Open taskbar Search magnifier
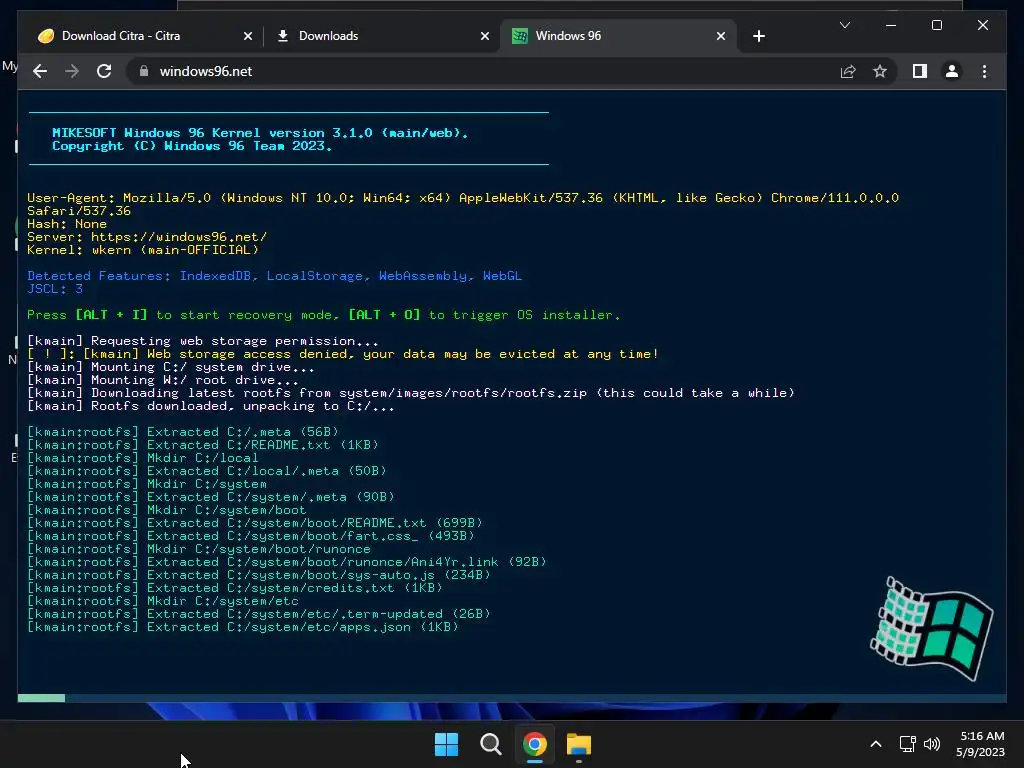Image resolution: width=1024 pixels, height=768 pixels. (490, 744)
